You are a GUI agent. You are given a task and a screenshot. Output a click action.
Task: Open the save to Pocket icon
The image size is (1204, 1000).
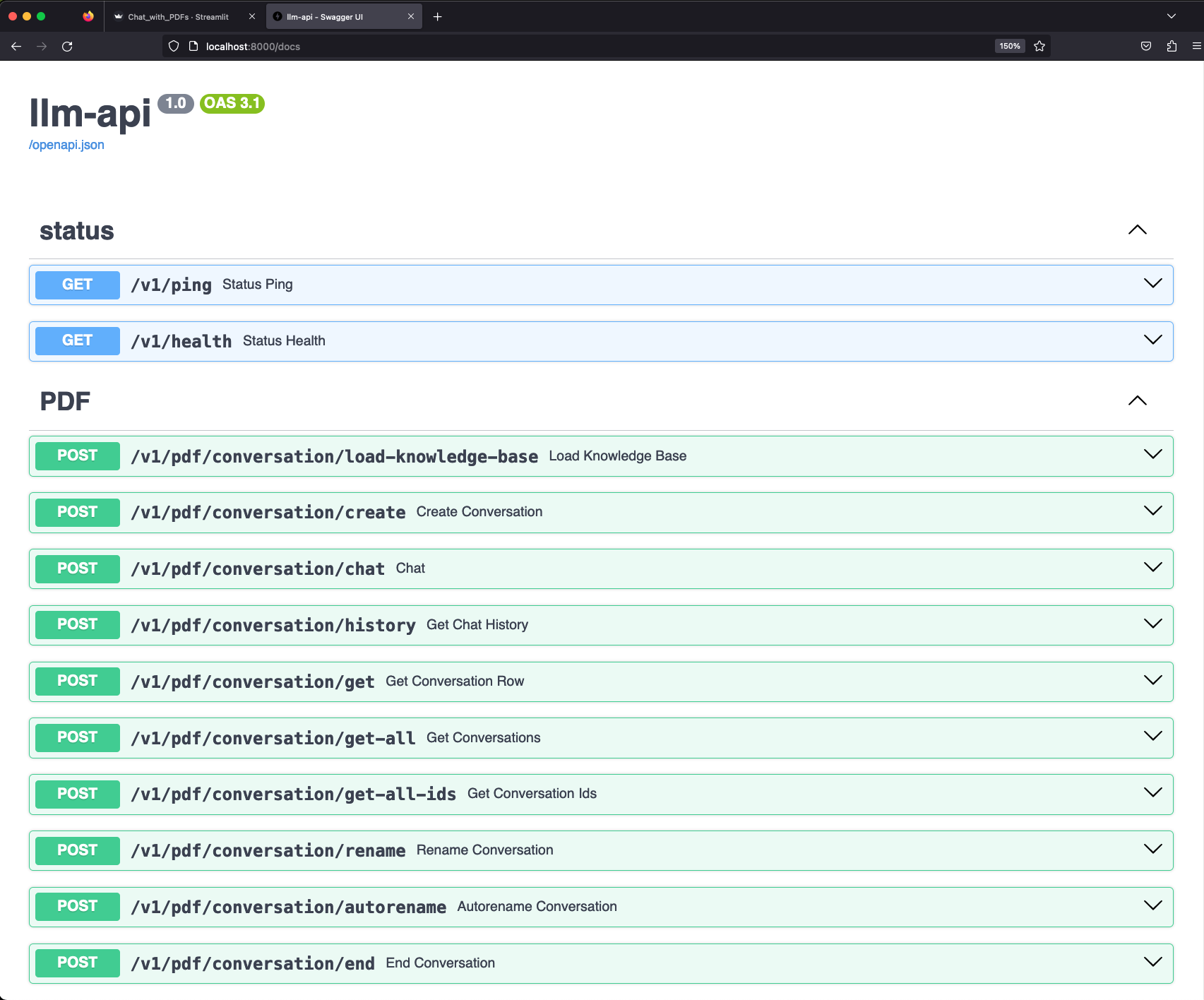point(1145,47)
